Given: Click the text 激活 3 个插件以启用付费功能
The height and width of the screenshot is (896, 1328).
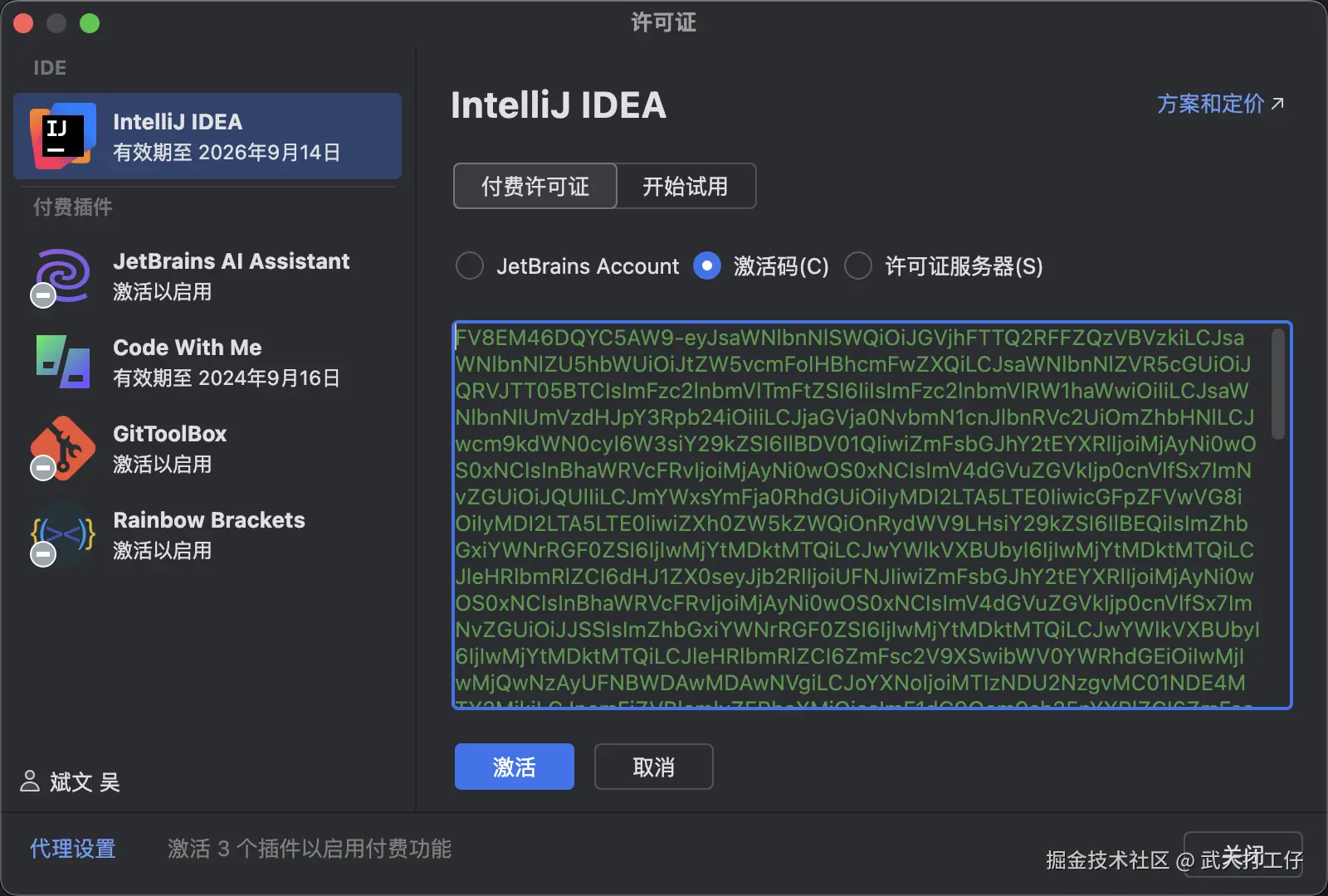Looking at the screenshot, I should [310, 849].
